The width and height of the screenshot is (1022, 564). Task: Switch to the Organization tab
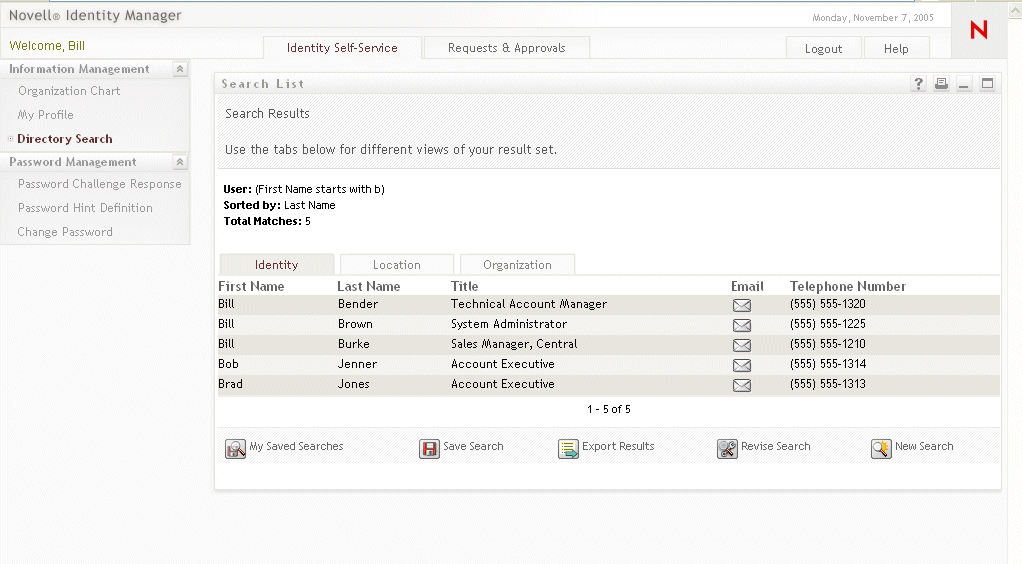pos(517,265)
